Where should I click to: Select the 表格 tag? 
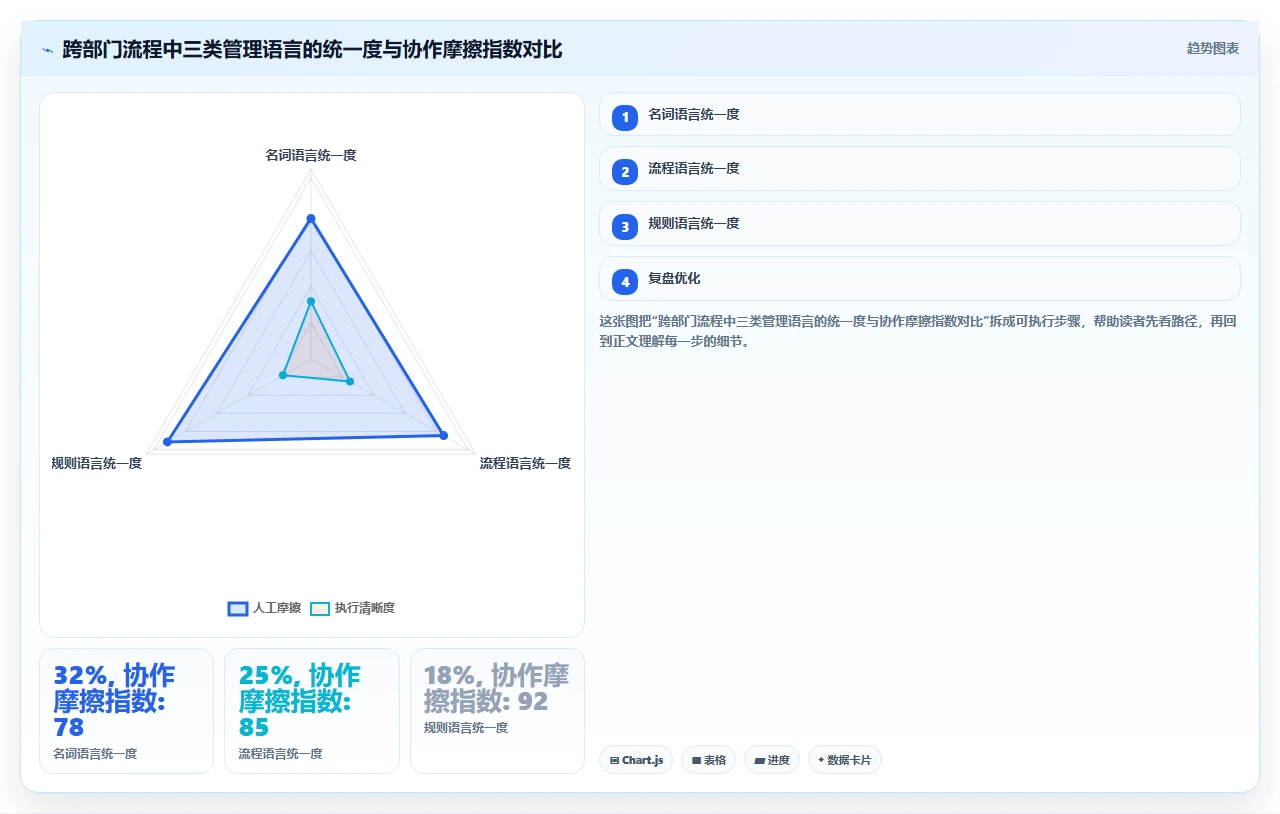[708, 760]
